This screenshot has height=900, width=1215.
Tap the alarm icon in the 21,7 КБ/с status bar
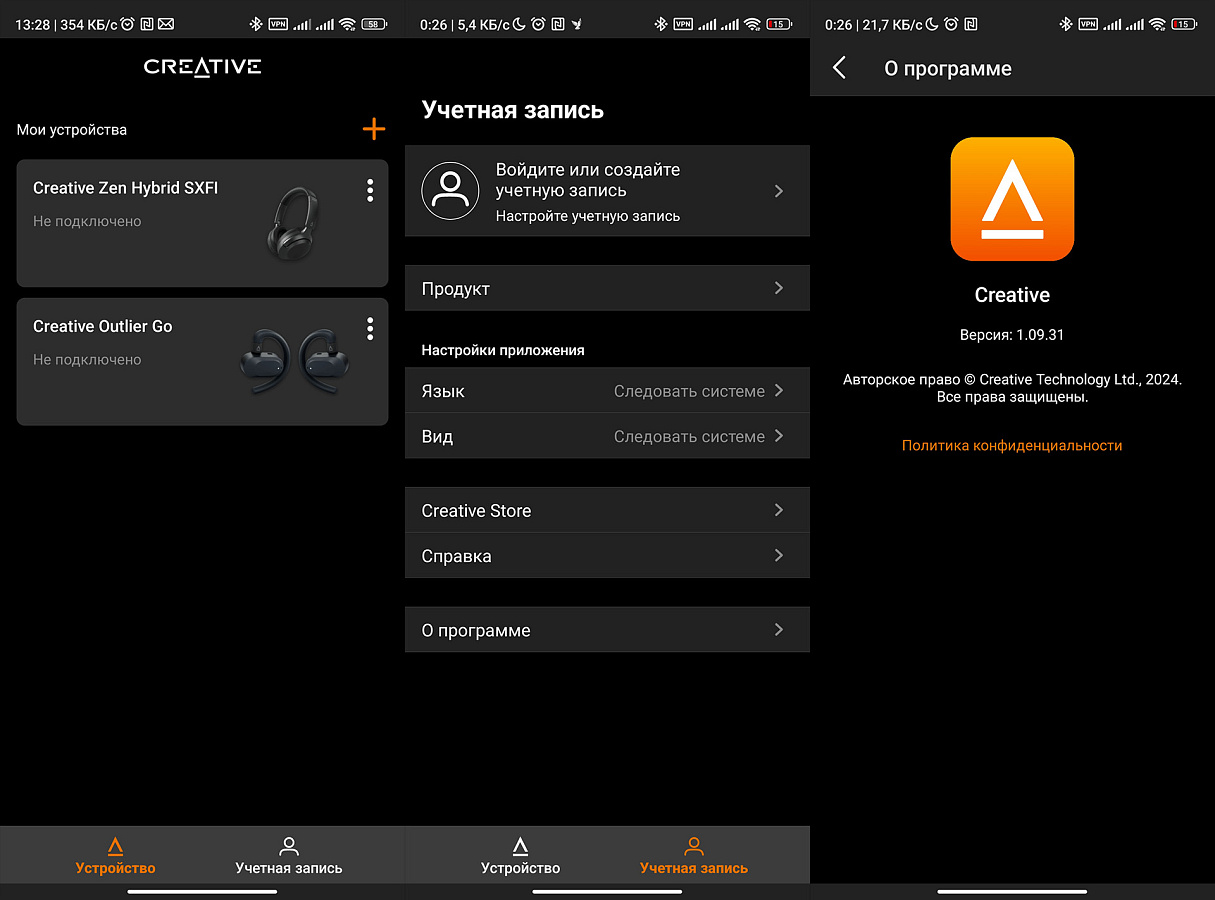click(951, 24)
